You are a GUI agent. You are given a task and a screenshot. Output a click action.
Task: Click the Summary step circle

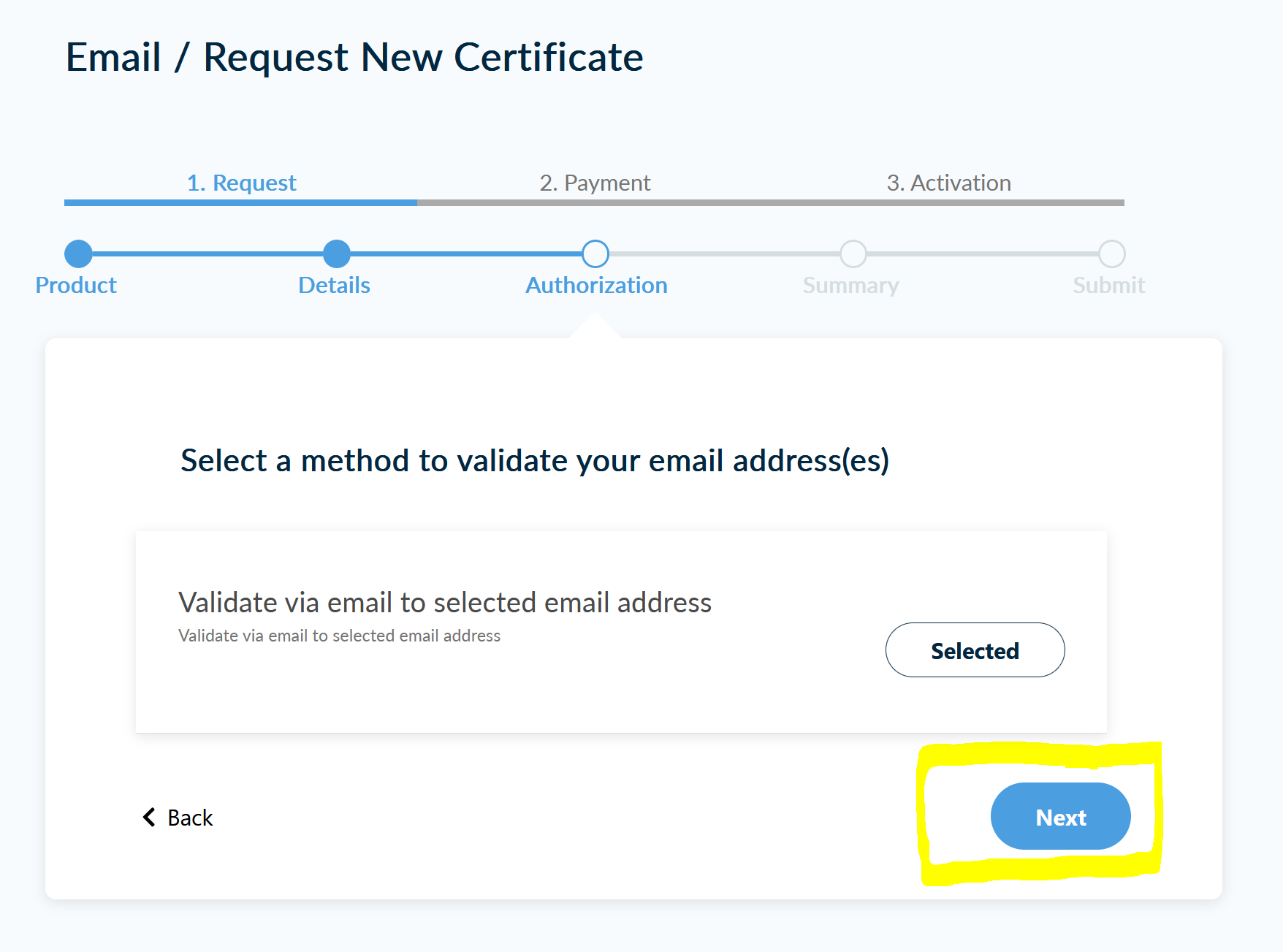tap(853, 254)
